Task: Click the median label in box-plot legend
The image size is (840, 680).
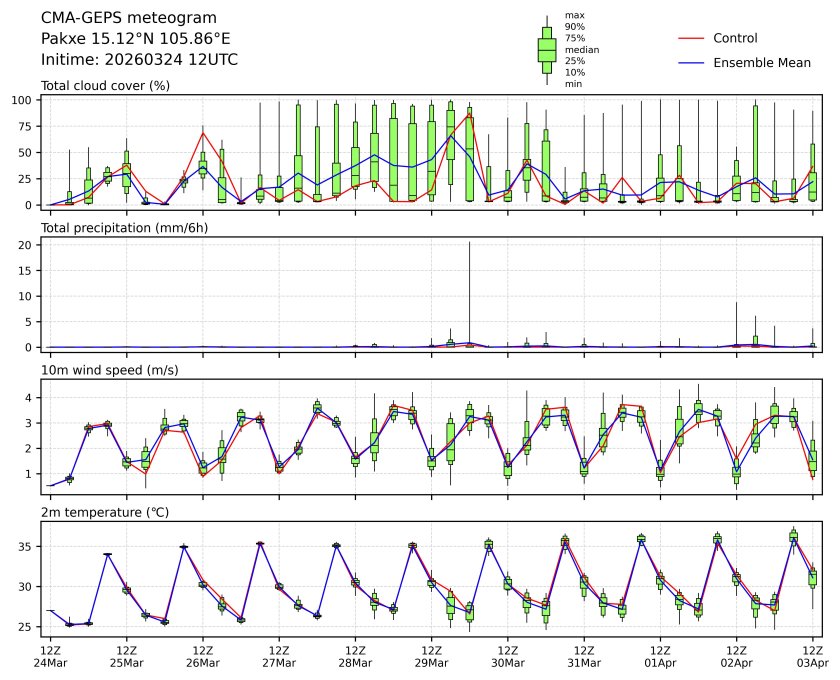Action: tap(582, 49)
